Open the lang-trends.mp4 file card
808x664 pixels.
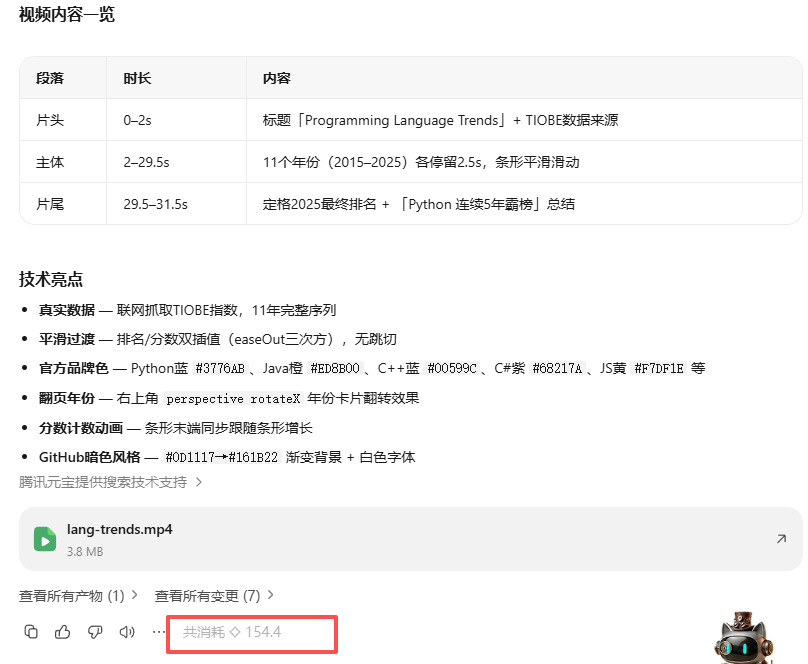click(x=411, y=539)
